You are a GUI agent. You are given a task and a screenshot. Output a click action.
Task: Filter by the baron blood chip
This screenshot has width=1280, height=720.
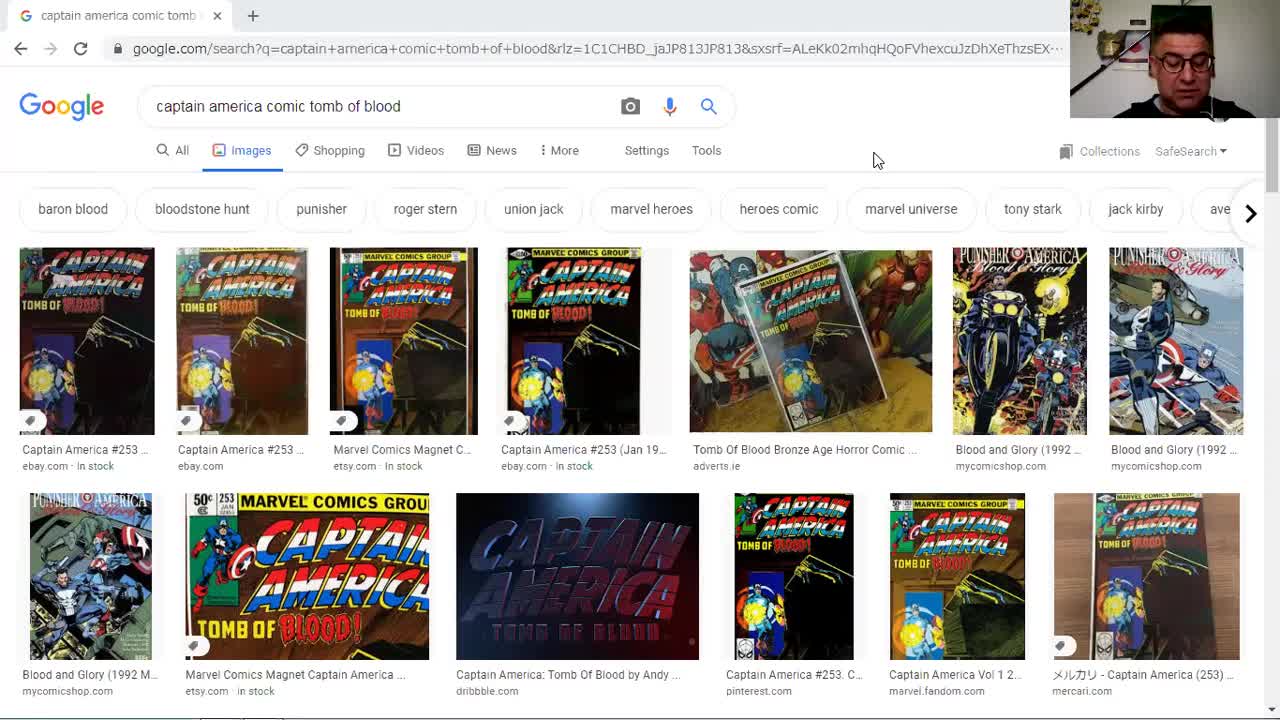[73, 209]
